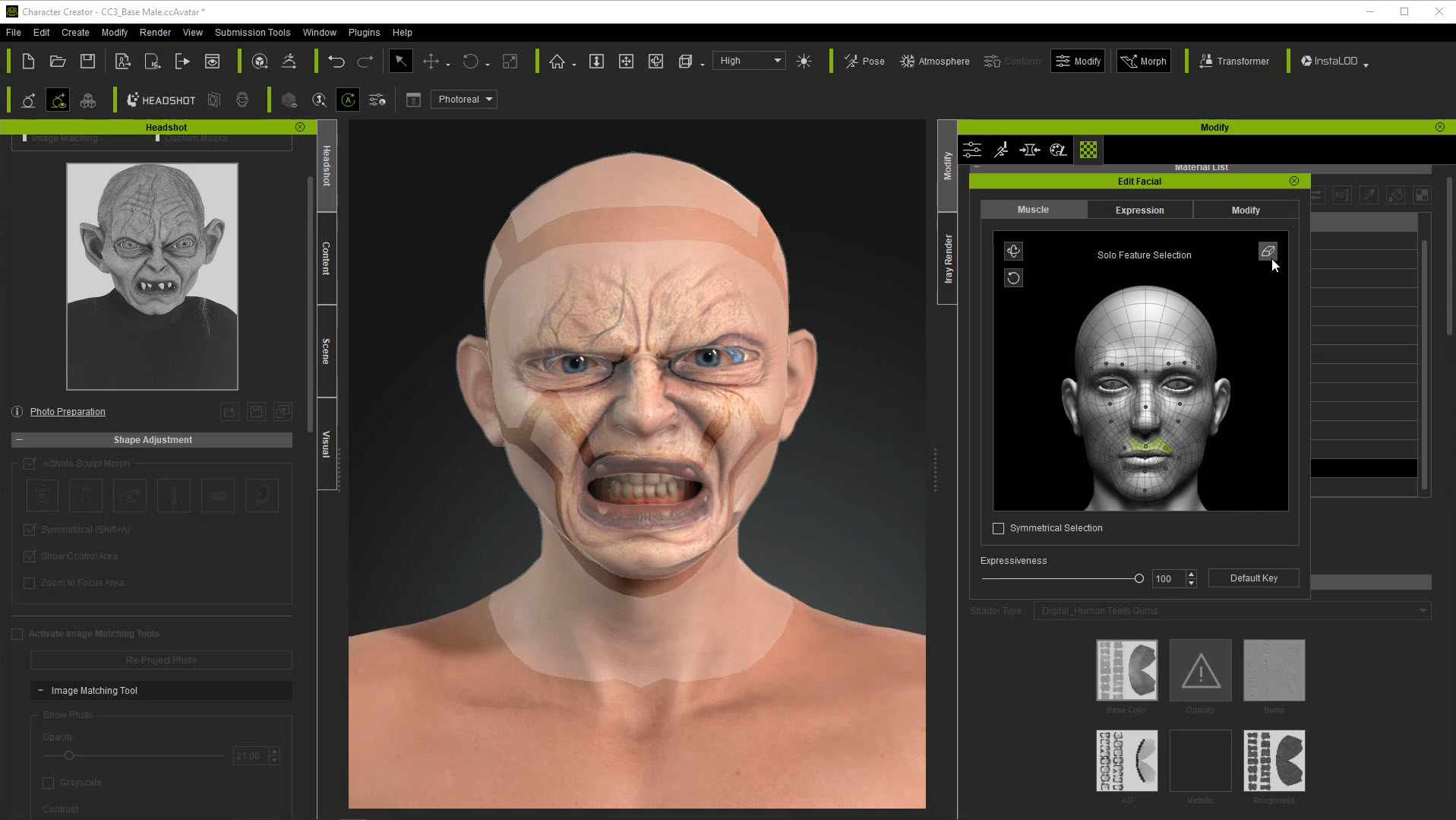Viewport: 1456px width, 820px height.
Task: Click the Home view icon
Action: pos(557,62)
